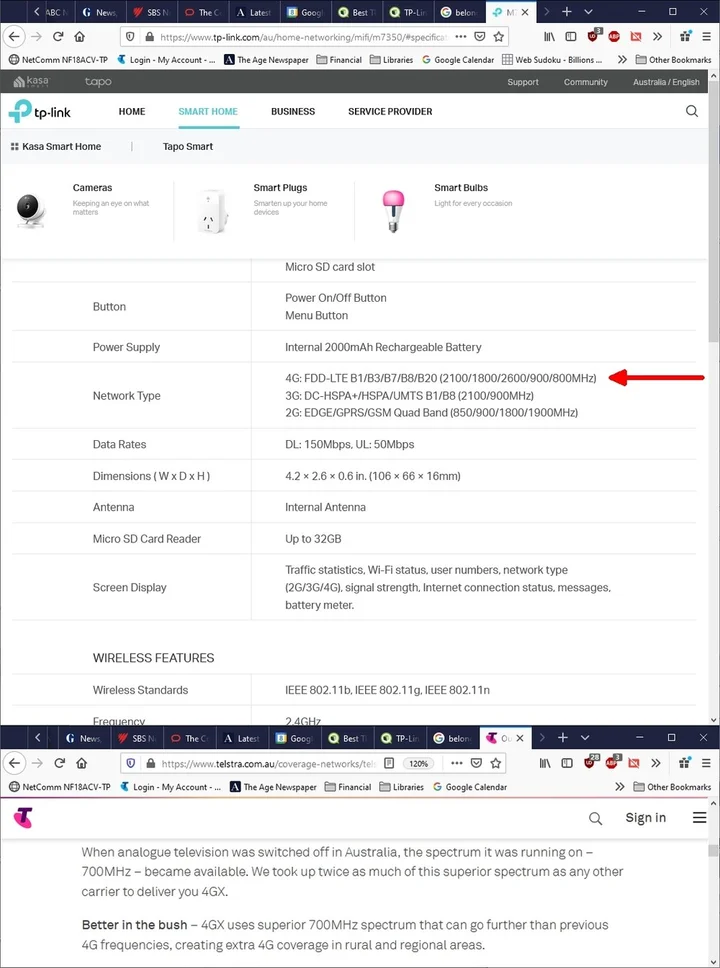This screenshot has width=720, height=968.
Task: Close the active M7350 tab
Action: [x=525, y=12]
